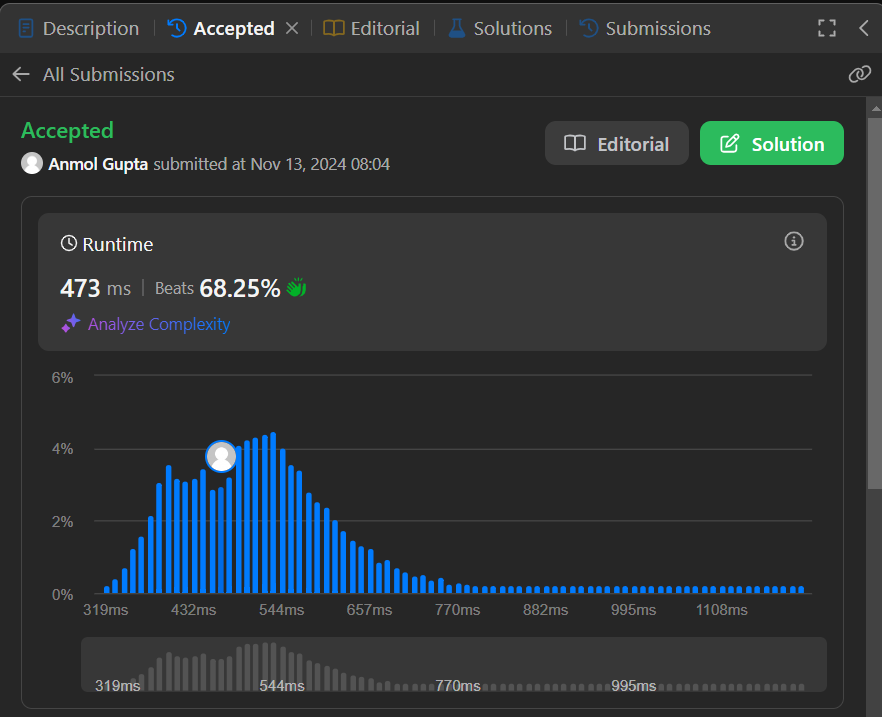Click the 473 ms runtime value
The image size is (882, 717).
click(x=95, y=288)
